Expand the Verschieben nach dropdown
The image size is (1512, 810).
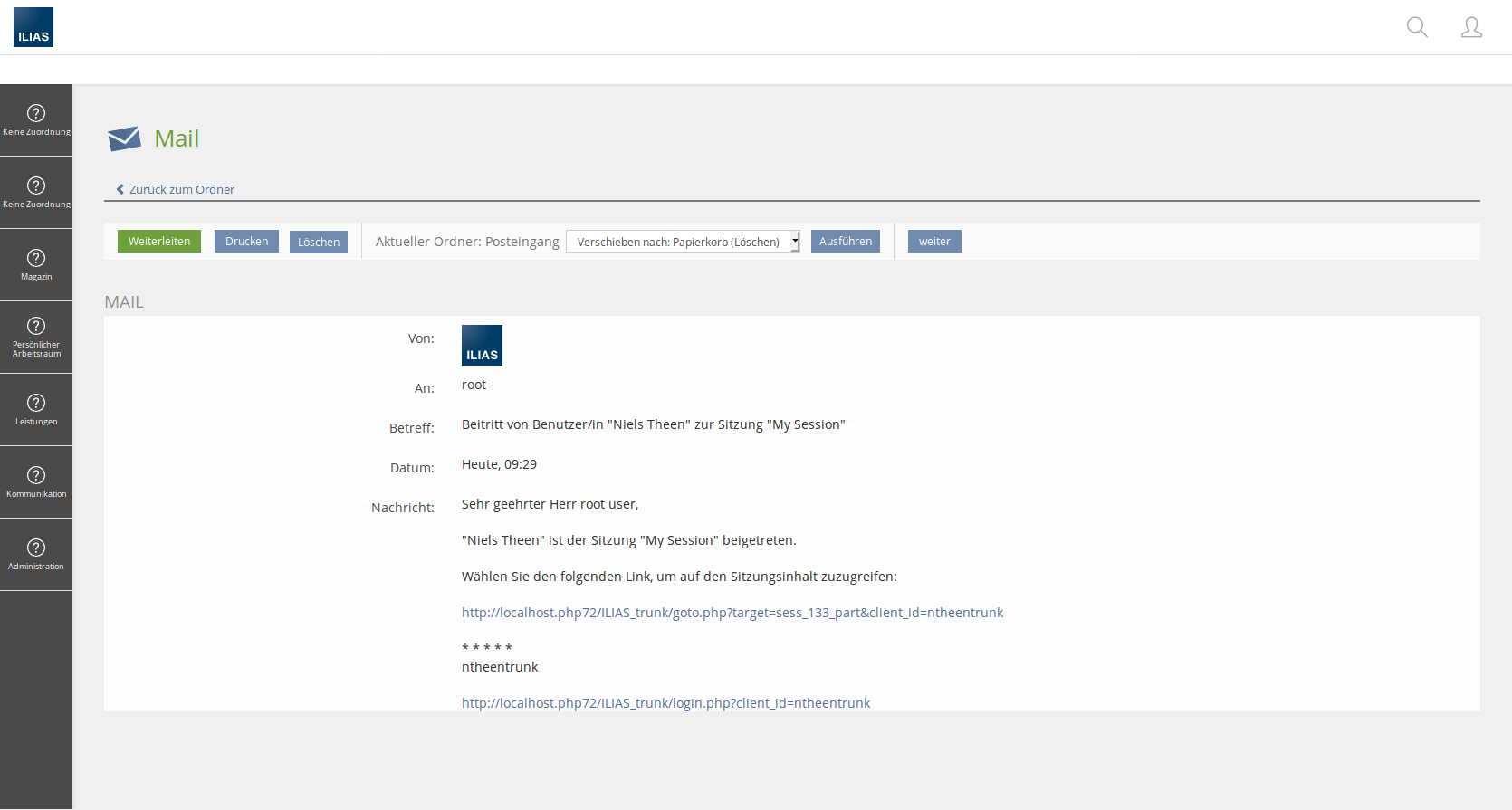683,242
